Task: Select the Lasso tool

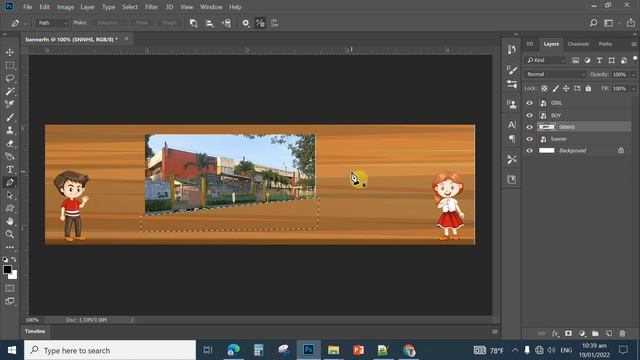Action: click(10, 78)
